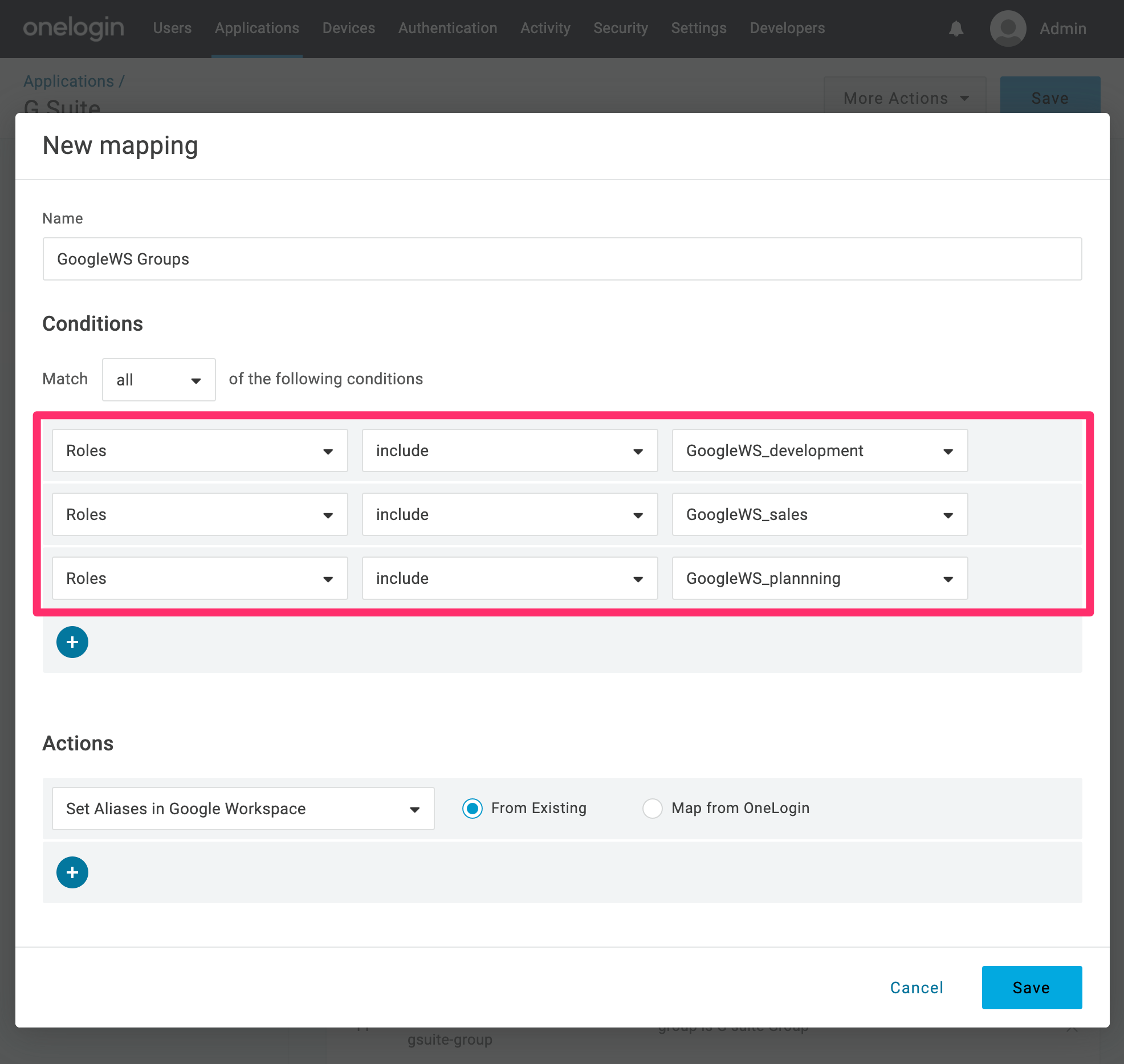Open the Security menu
The height and width of the screenshot is (1064, 1124).
pos(621,28)
